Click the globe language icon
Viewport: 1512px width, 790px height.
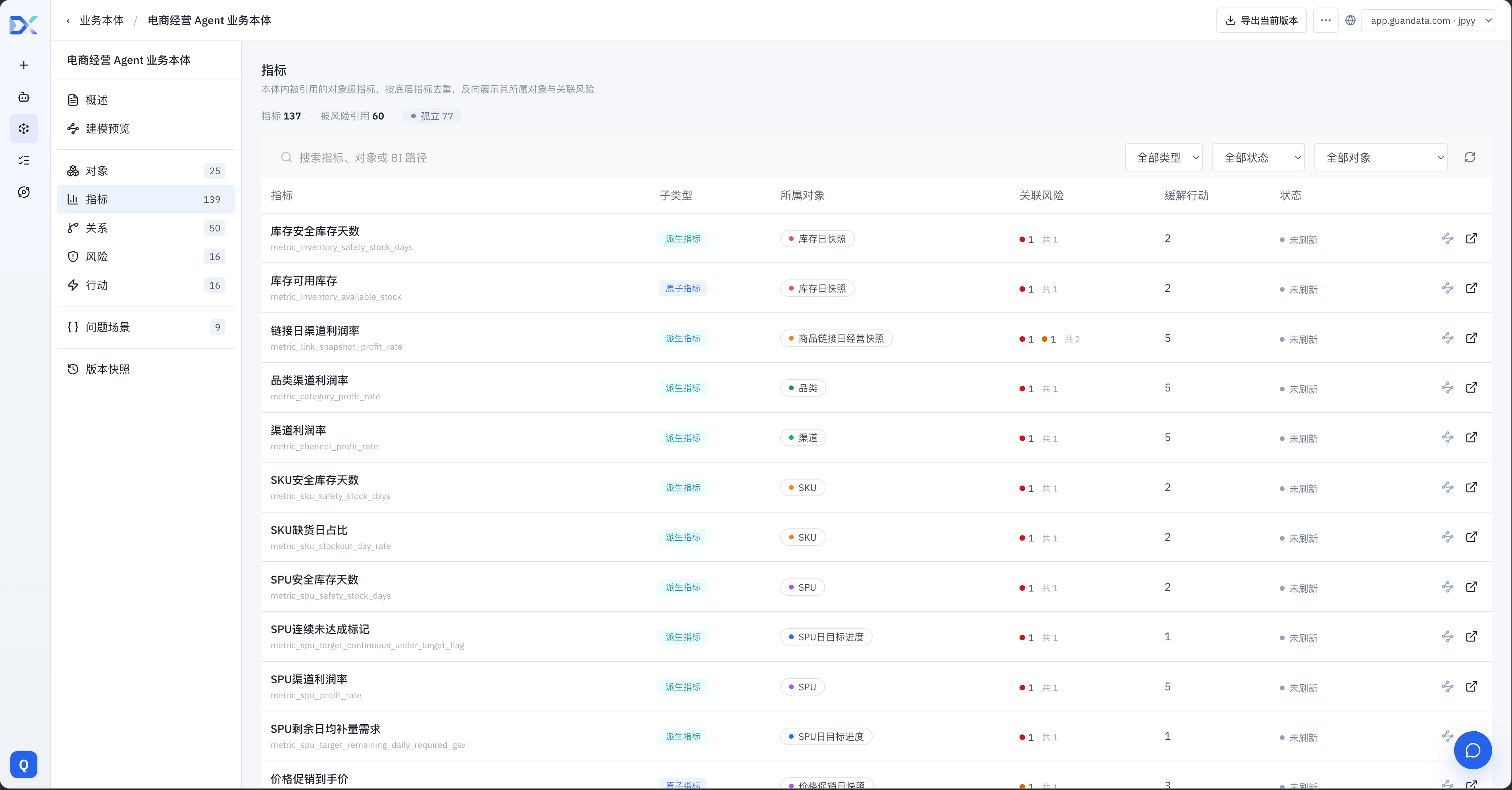click(x=1350, y=21)
